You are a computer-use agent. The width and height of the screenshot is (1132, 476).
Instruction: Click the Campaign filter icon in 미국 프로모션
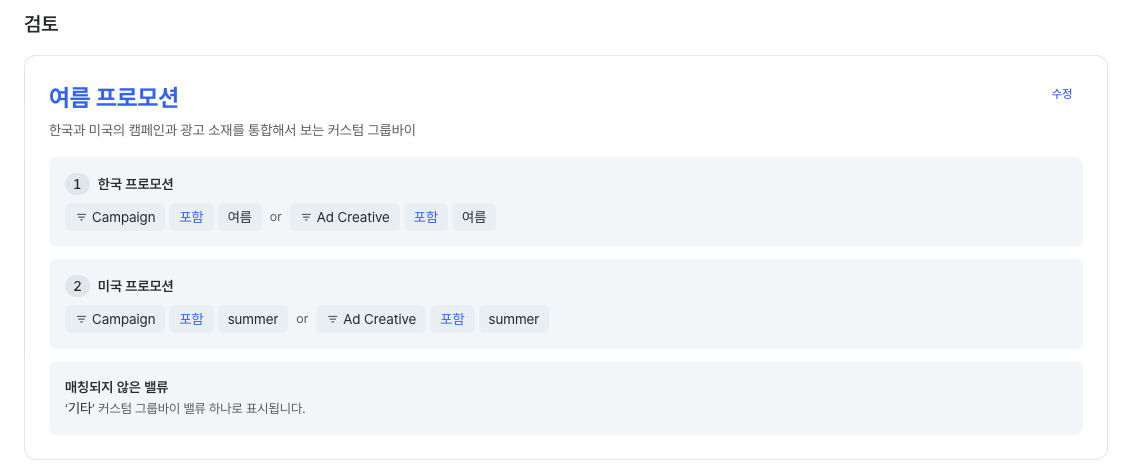click(x=81, y=319)
